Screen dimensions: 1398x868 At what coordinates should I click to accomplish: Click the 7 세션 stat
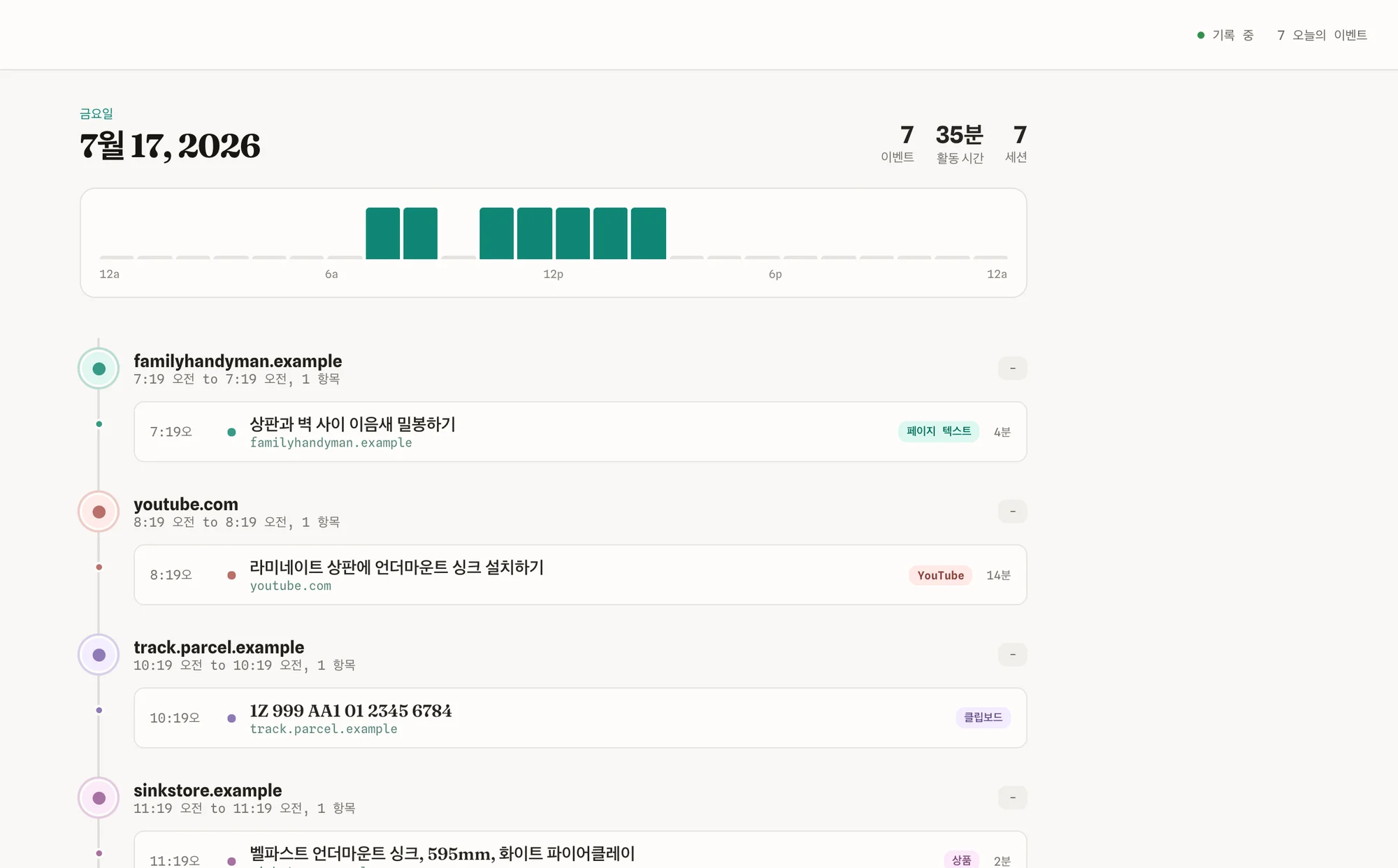[1016, 144]
